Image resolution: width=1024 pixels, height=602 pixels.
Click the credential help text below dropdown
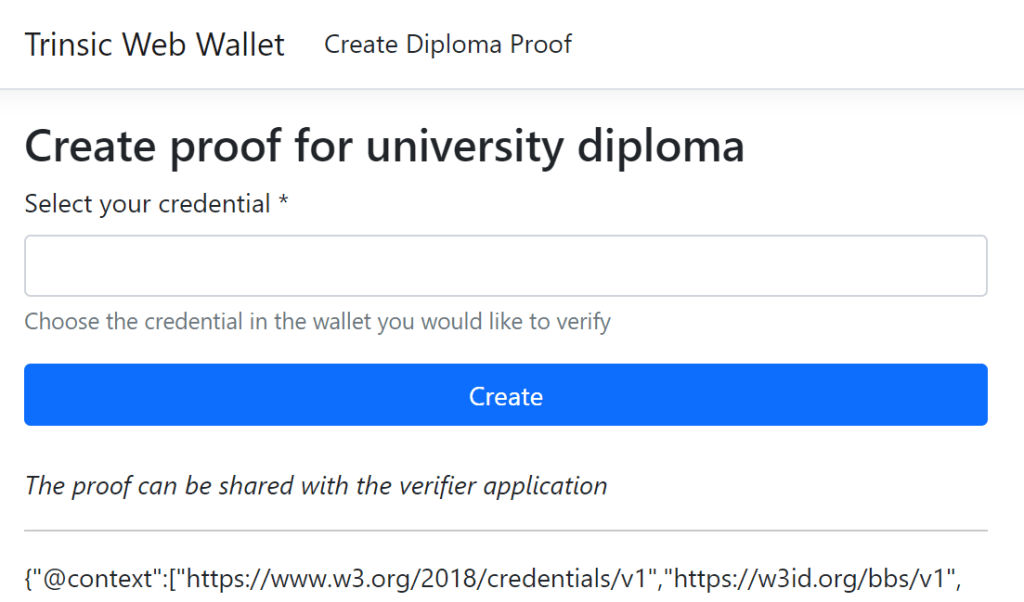tap(317, 322)
